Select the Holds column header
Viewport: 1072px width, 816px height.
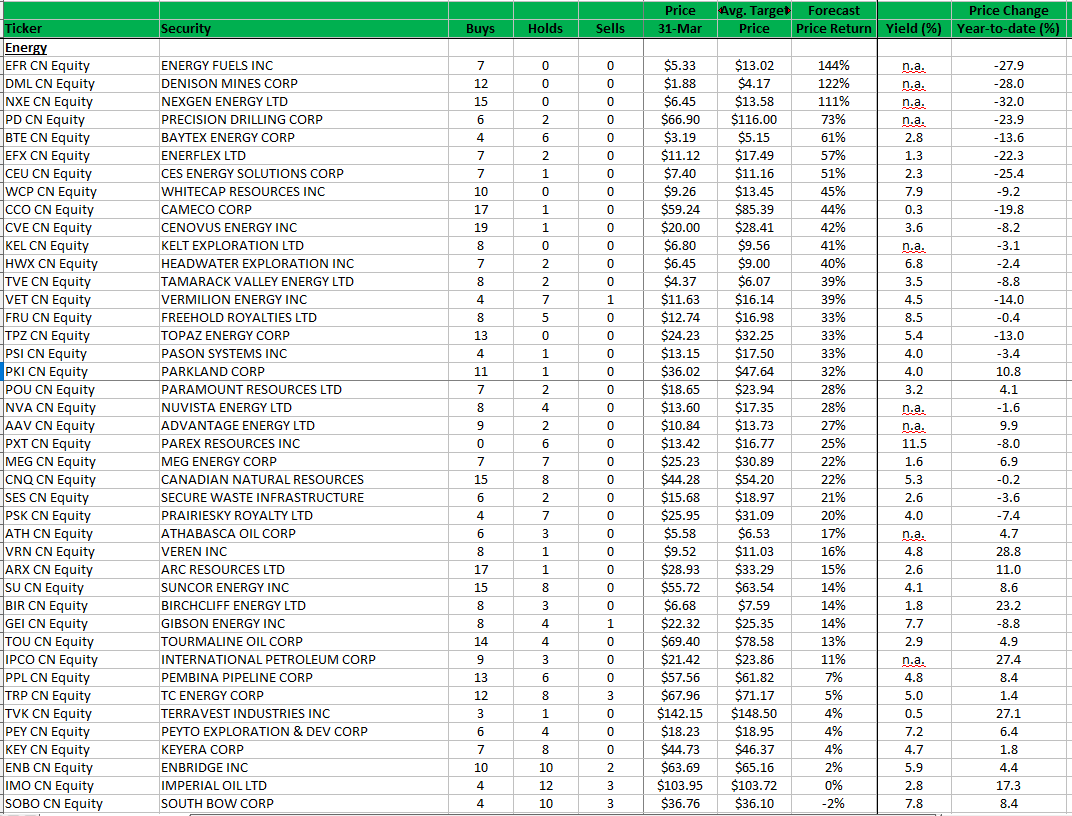tap(546, 29)
